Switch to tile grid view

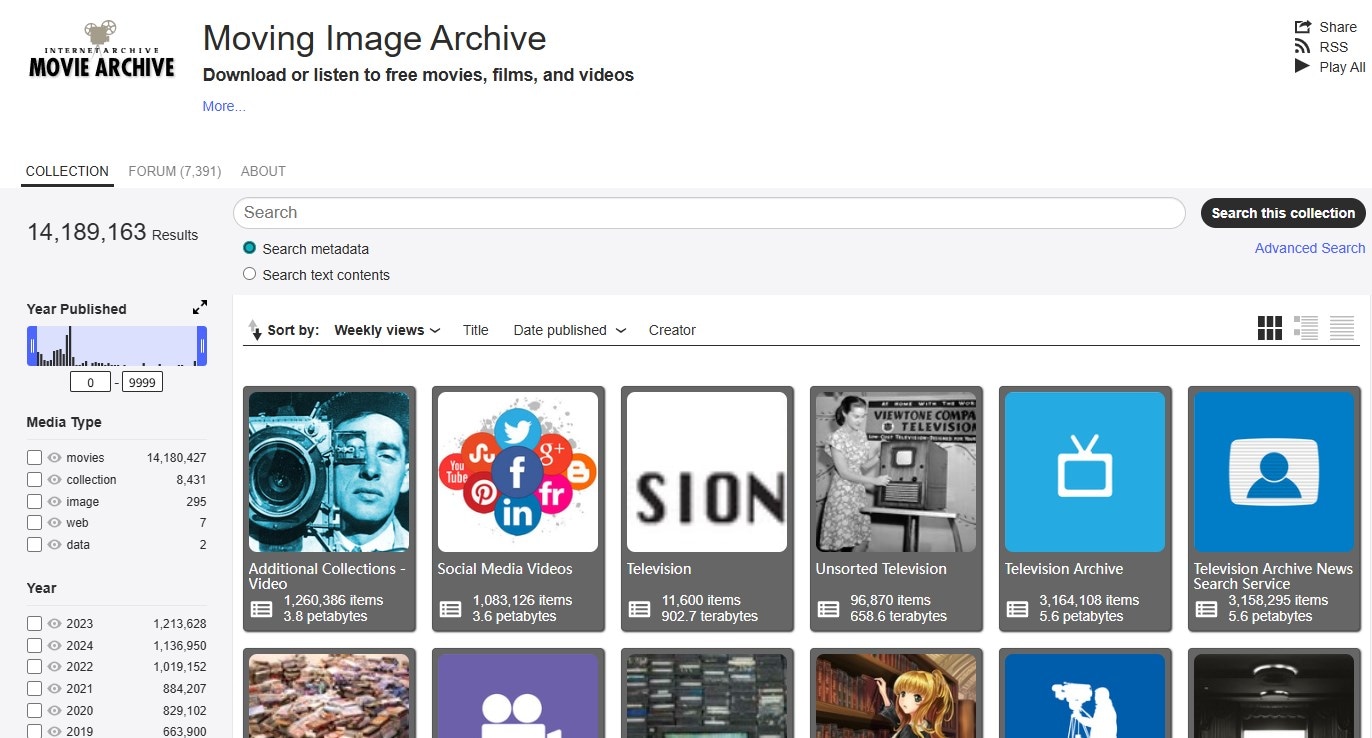(1269, 328)
